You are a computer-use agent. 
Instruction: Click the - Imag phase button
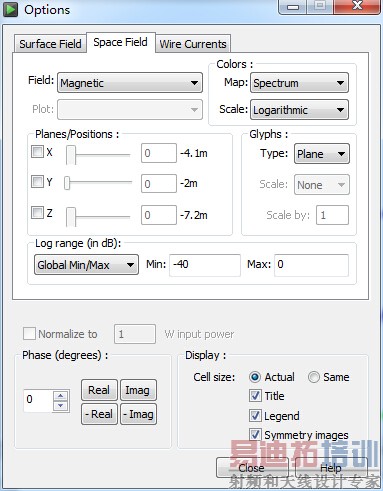[138, 414]
